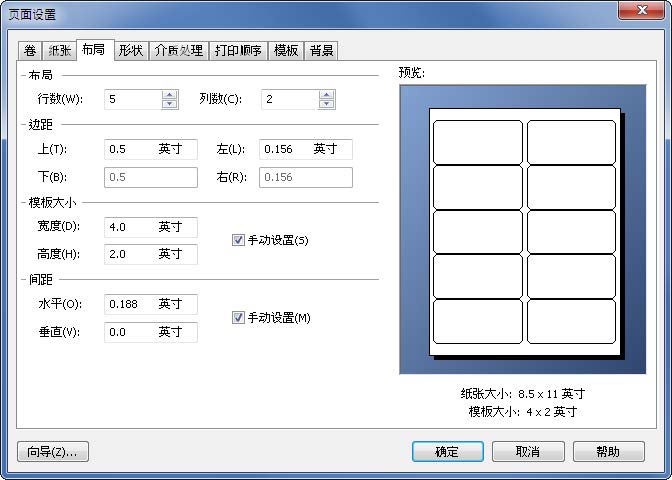
Task: Decrease 列数 columns with down arrow
Action: pos(326,104)
